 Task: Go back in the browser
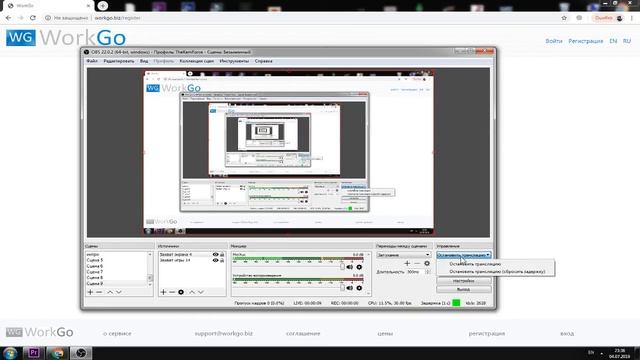(x=9, y=18)
